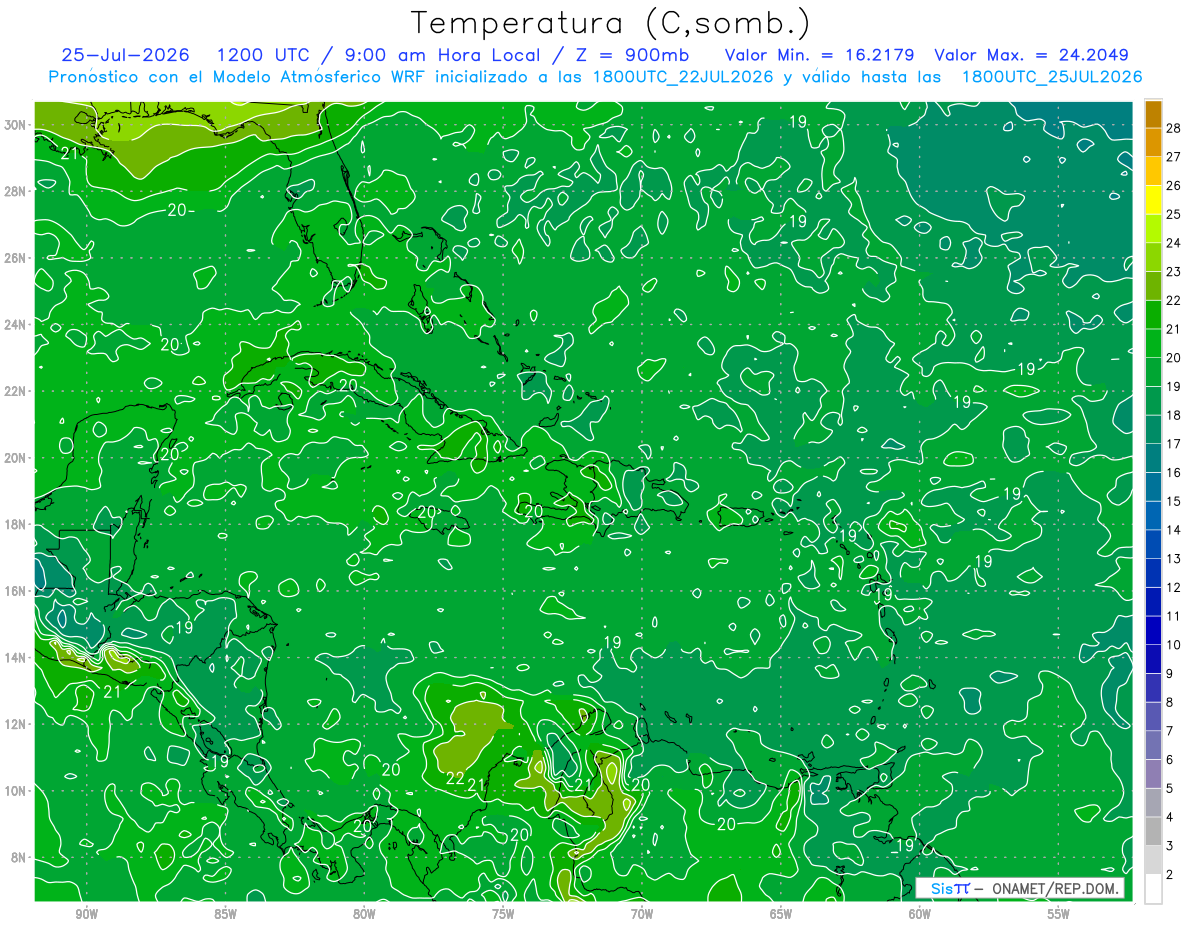
Task: Click the SisTT ONAMET/REP.DOM. logo box
Action: (x=1020, y=888)
